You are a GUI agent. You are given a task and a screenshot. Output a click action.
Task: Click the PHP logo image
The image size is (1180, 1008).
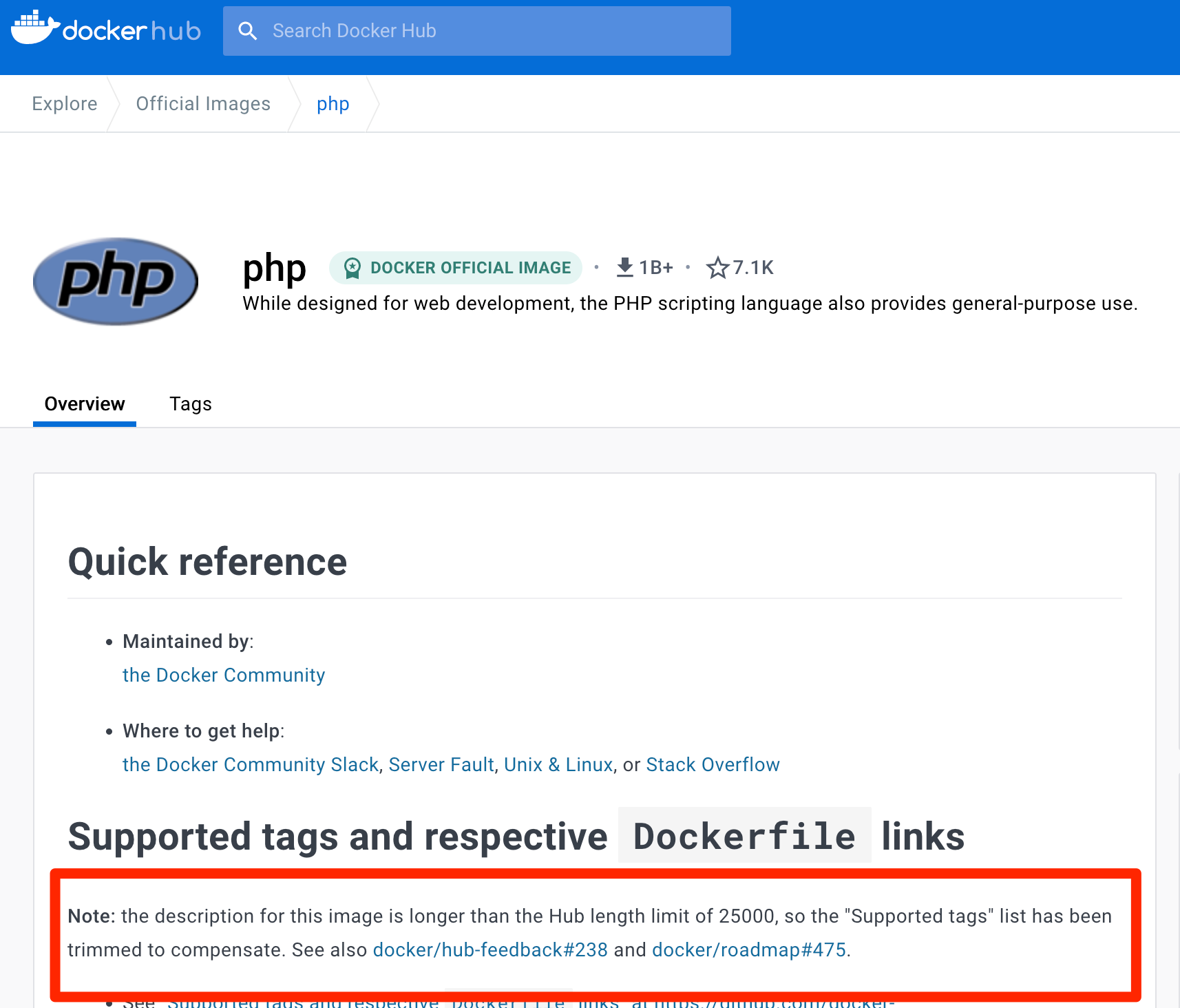tap(116, 281)
